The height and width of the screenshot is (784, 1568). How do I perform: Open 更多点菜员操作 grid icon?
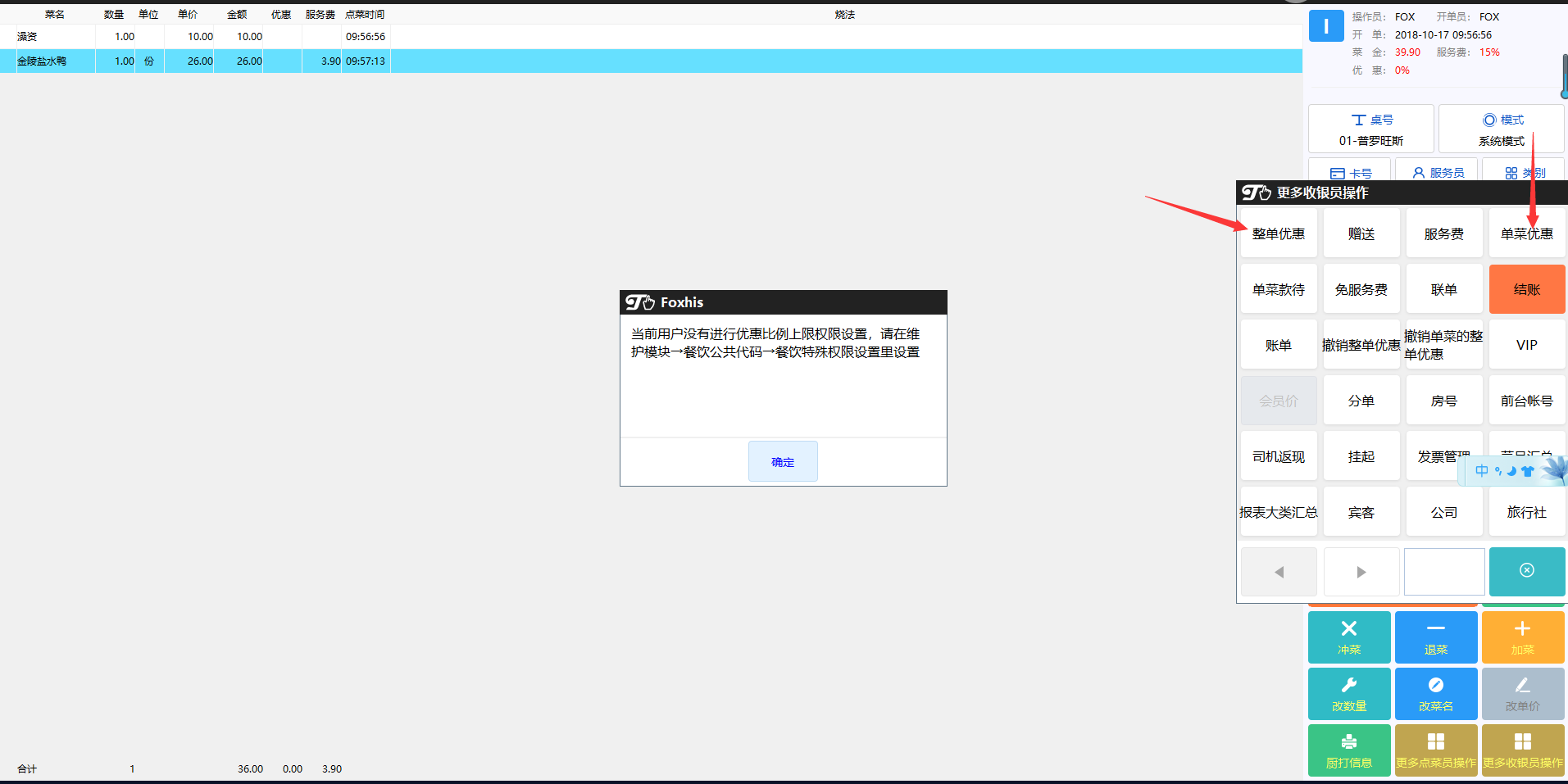click(1436, 750)
